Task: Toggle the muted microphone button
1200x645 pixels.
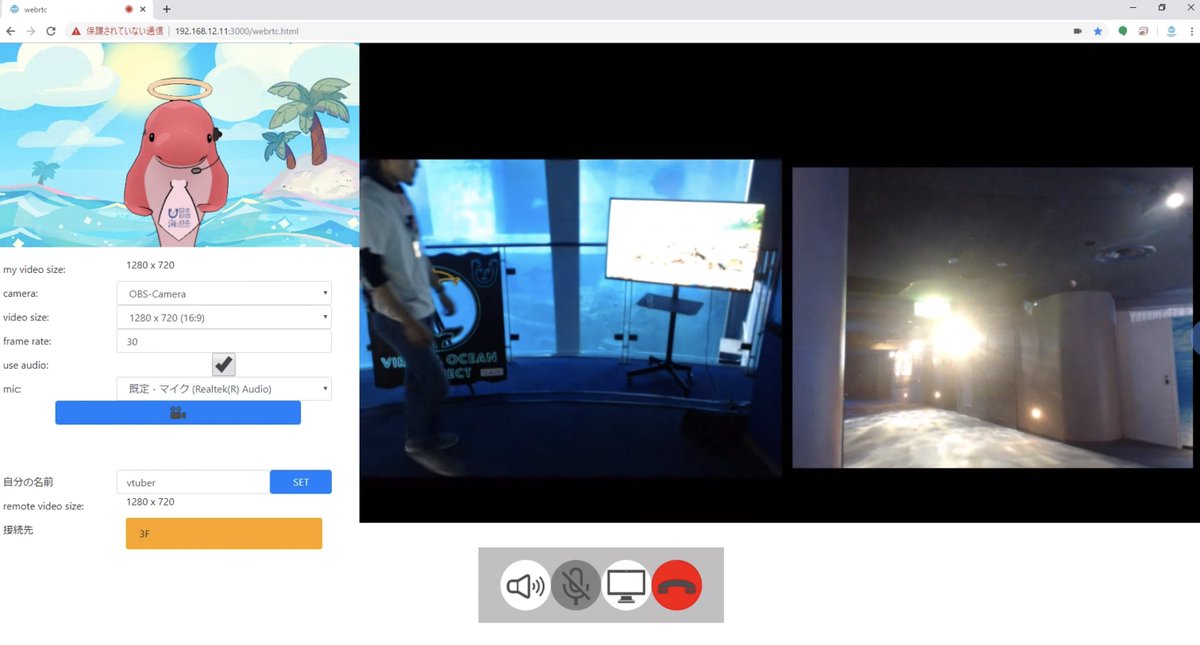Action: (x=576, y=585)
